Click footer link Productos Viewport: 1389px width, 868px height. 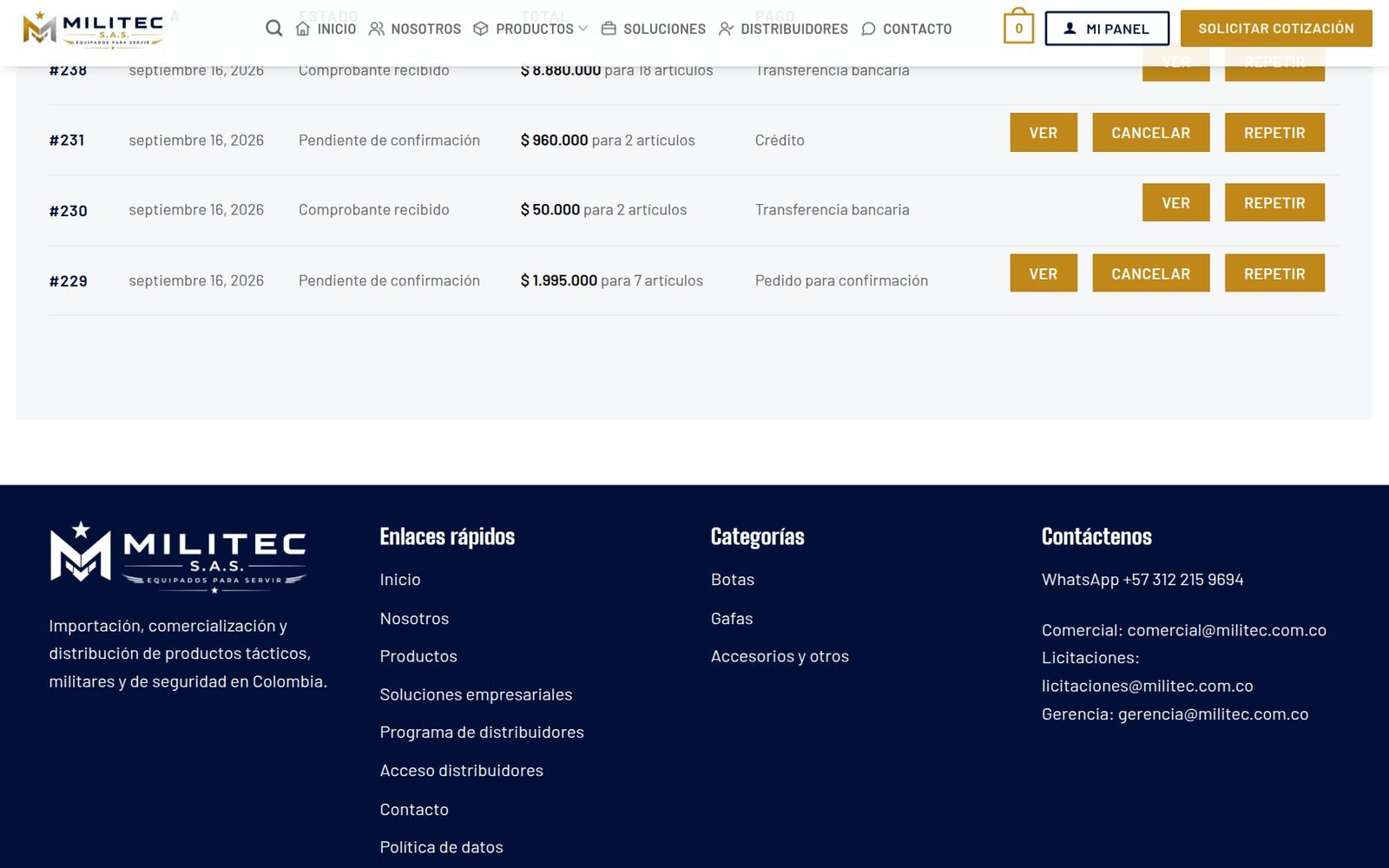point(418,656)
